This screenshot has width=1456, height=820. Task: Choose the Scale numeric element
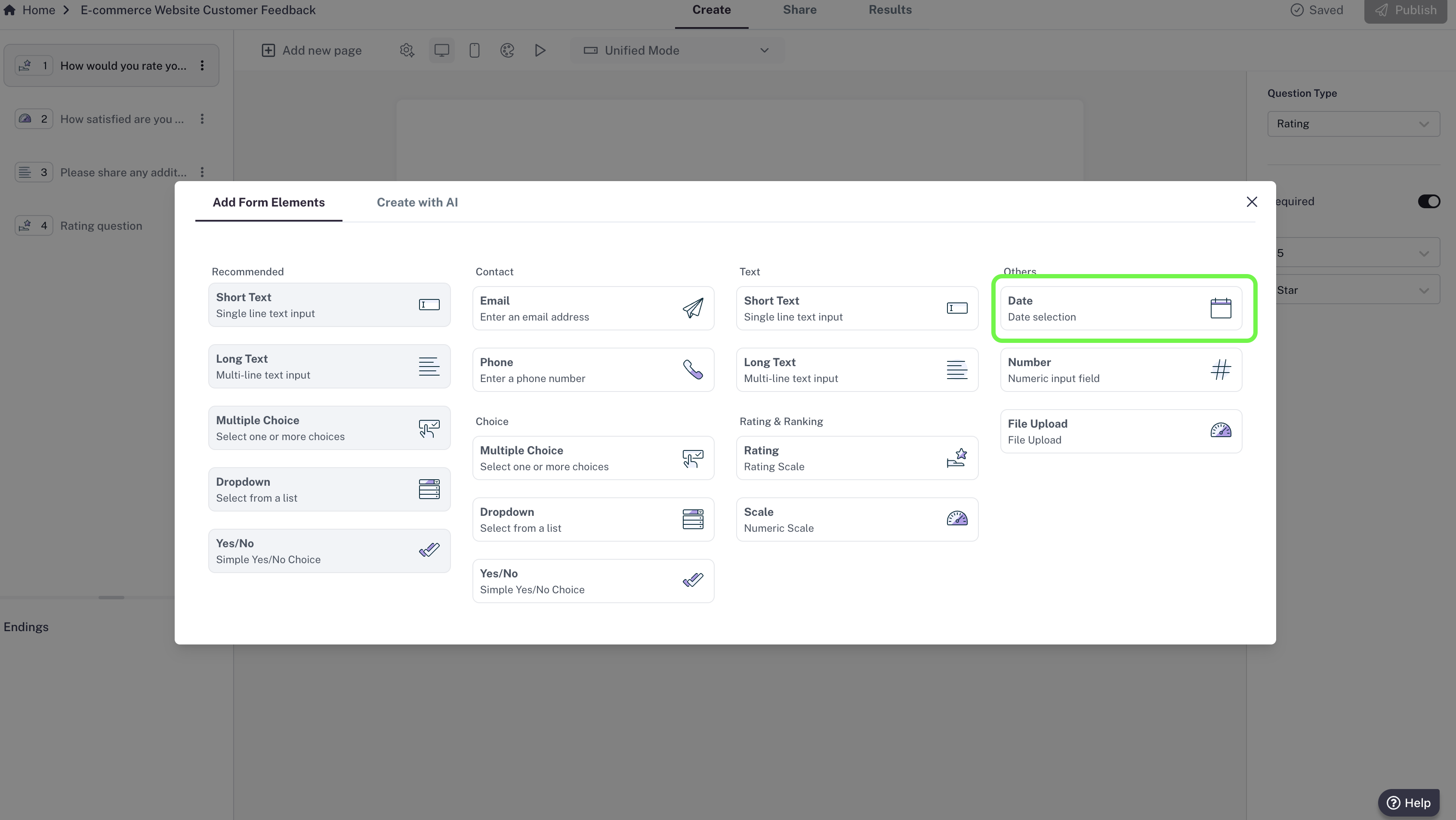coord(856,519)
